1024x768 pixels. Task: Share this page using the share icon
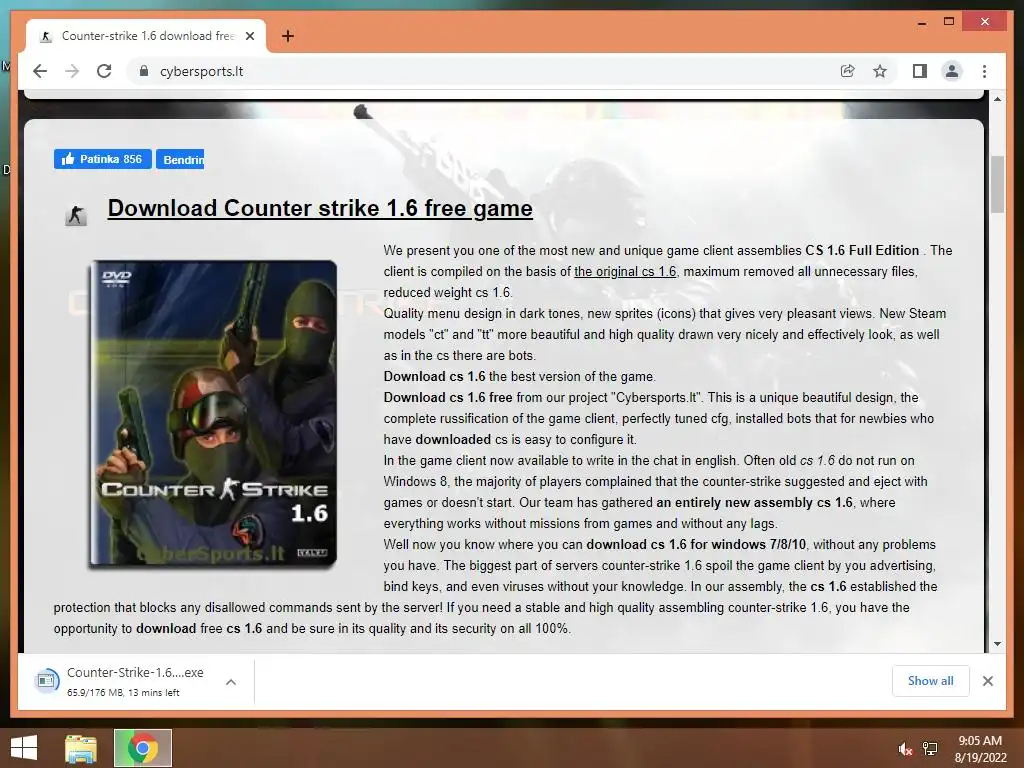[x=847, y=71]
